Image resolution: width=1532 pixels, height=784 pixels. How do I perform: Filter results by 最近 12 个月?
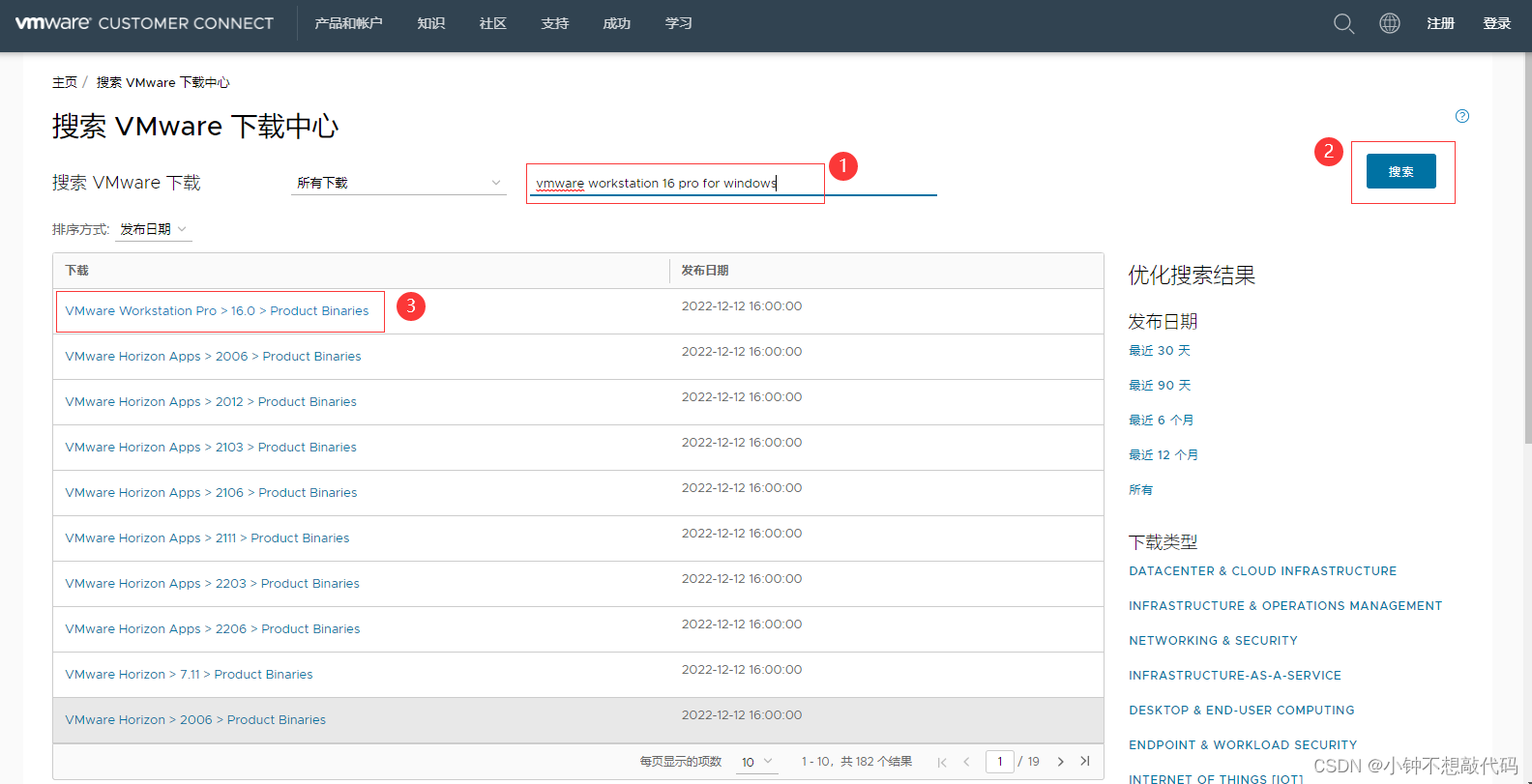(x=1164, y=455)
